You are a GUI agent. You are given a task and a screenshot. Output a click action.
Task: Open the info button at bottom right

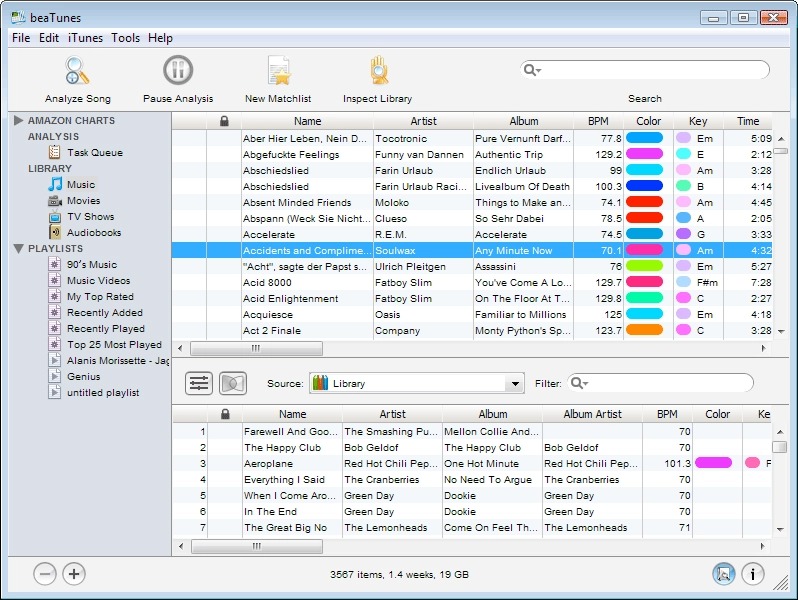tap(753, 574)
